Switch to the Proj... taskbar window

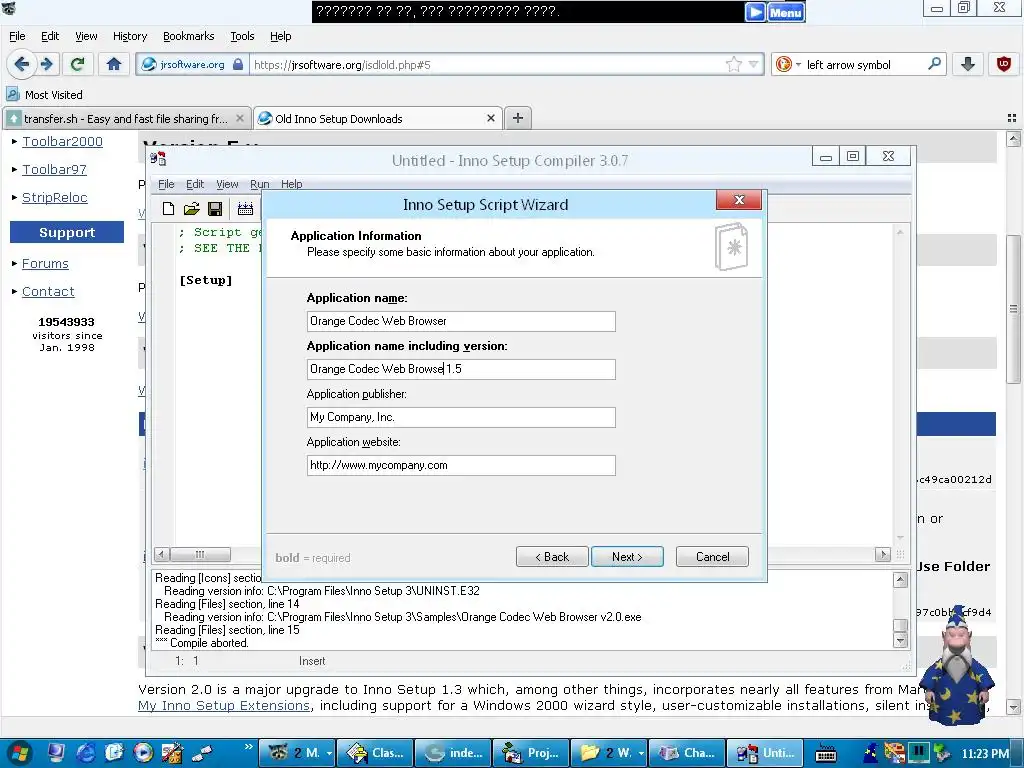click(x=530, y=753)
